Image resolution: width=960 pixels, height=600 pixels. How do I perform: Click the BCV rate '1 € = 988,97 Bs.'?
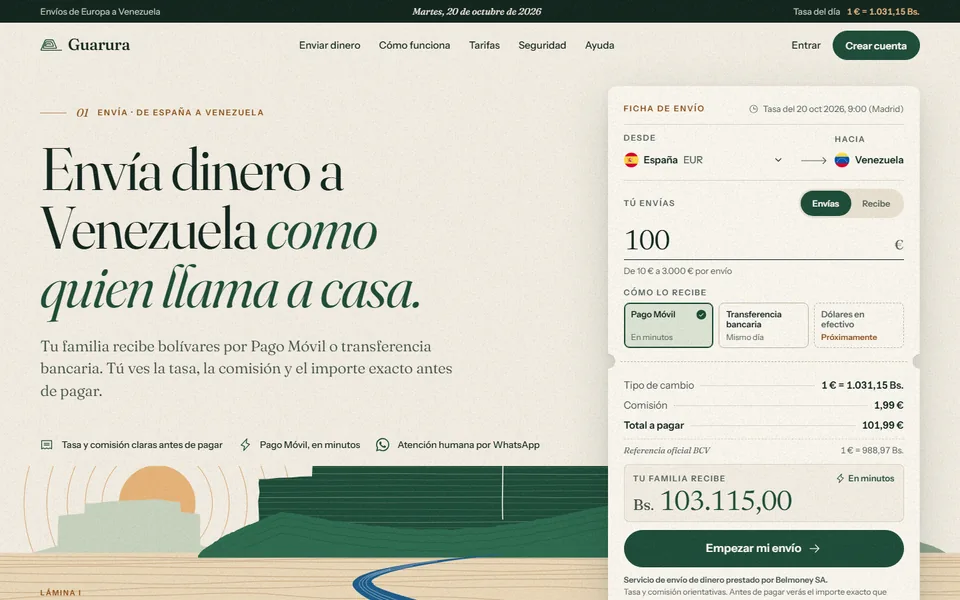(x=872, y=451)
